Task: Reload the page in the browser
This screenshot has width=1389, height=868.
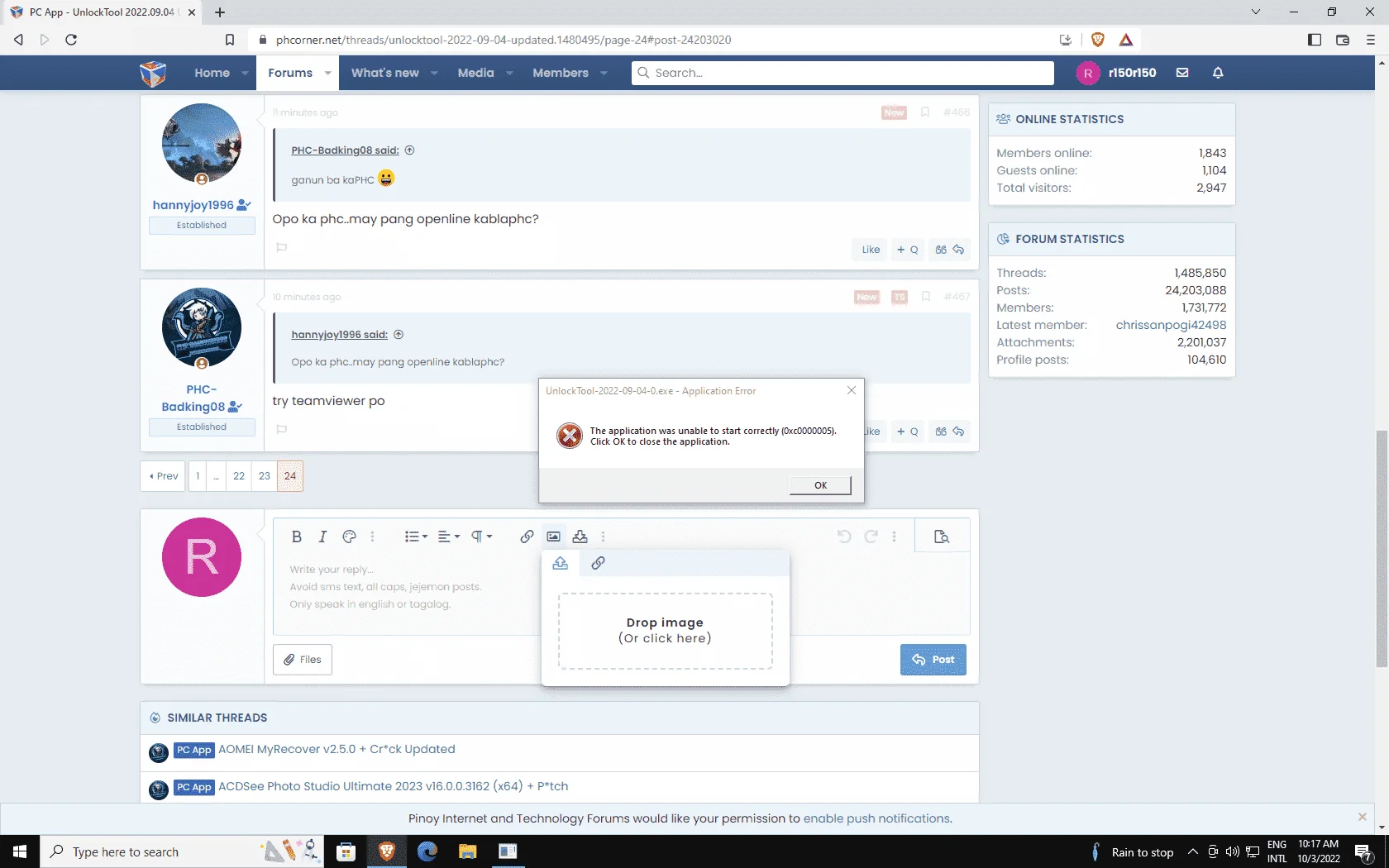Action: [x=71, y=40]
